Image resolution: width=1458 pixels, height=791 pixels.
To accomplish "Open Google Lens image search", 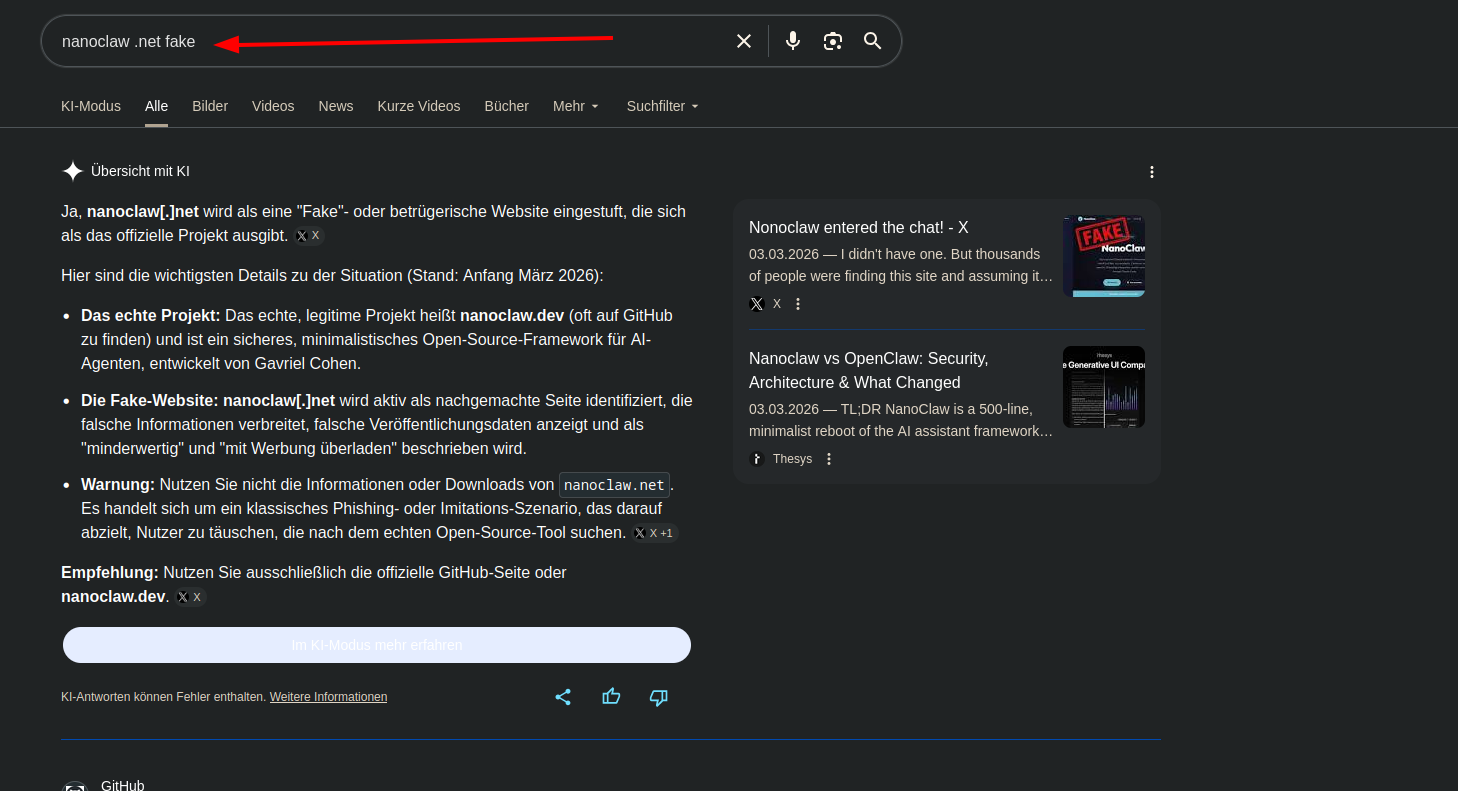I will click(833, 41).
